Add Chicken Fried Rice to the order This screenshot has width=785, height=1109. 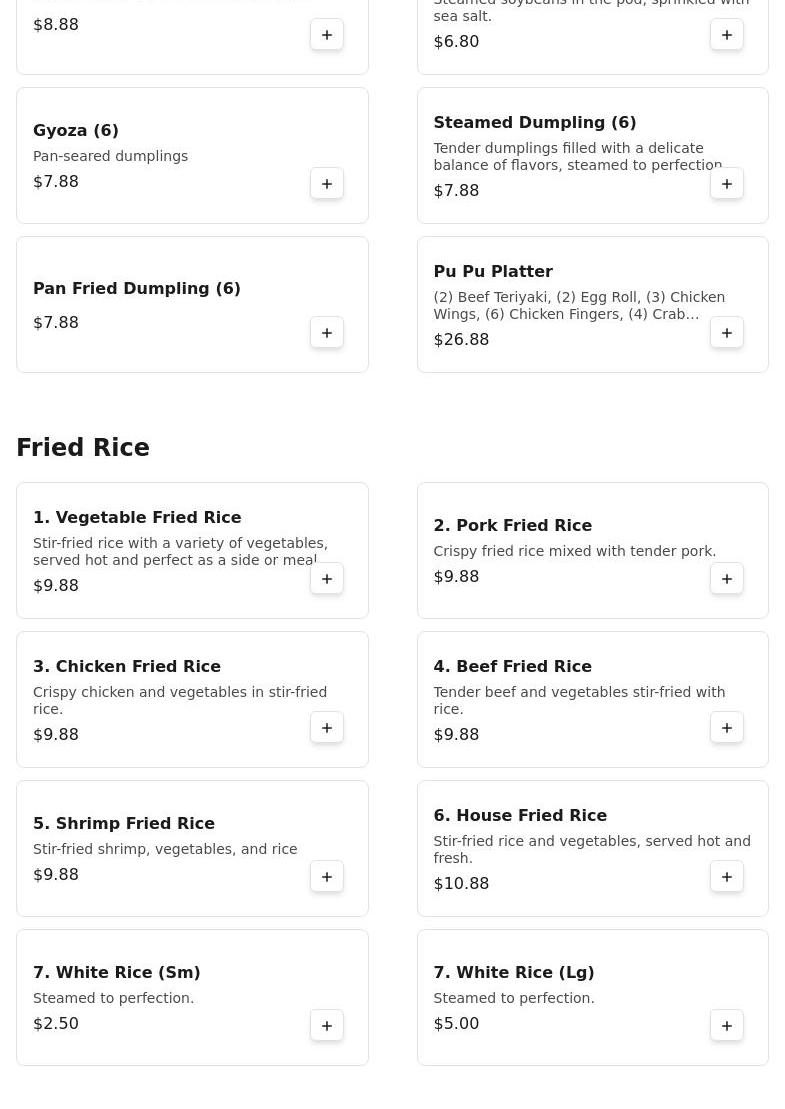pos(327,728)
